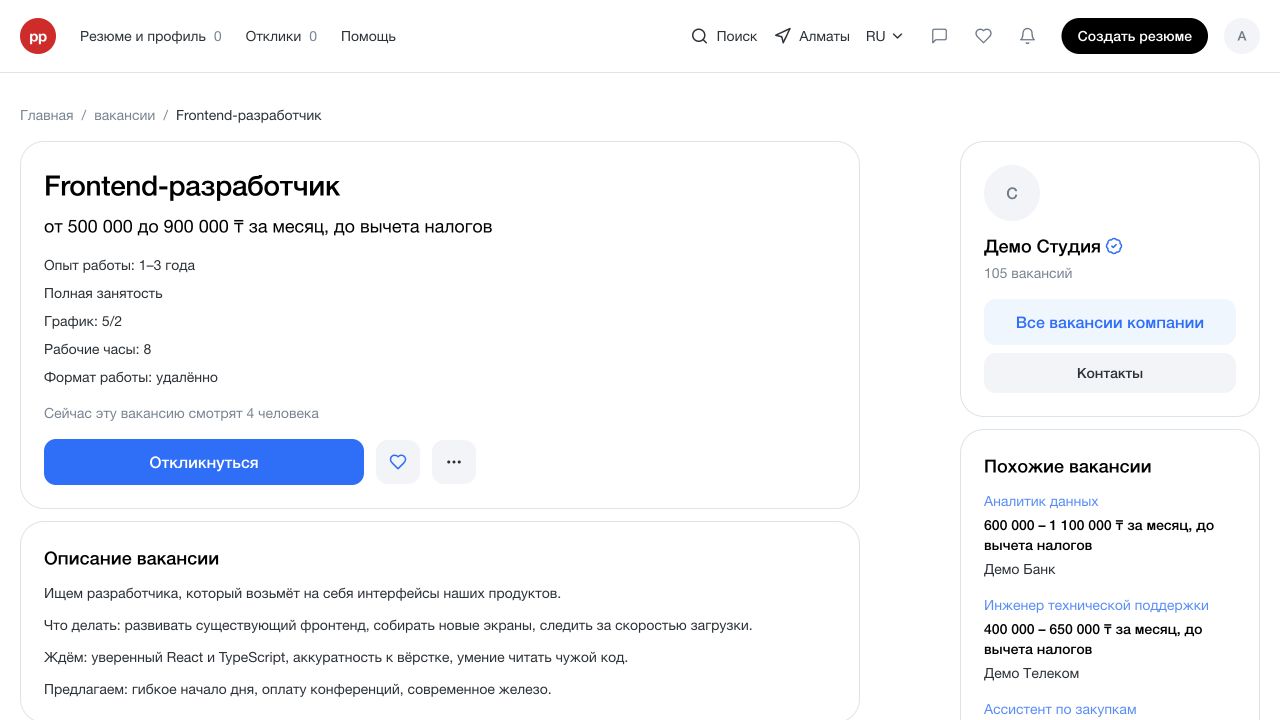Click the Контакты button
The image size is (1280, 720).
(1110, 373)
